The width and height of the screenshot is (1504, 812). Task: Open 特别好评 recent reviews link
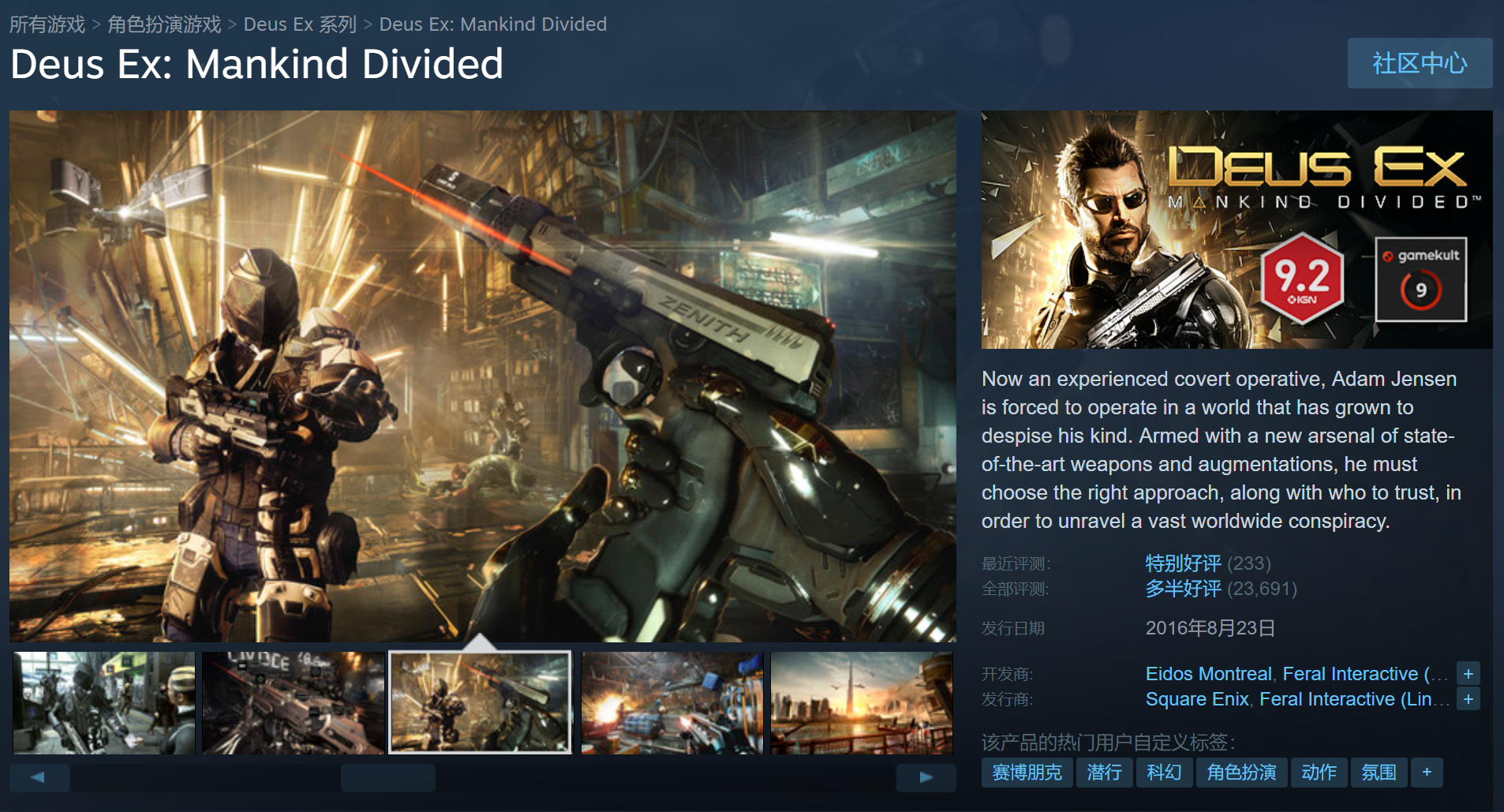(x=1183, y=563)
